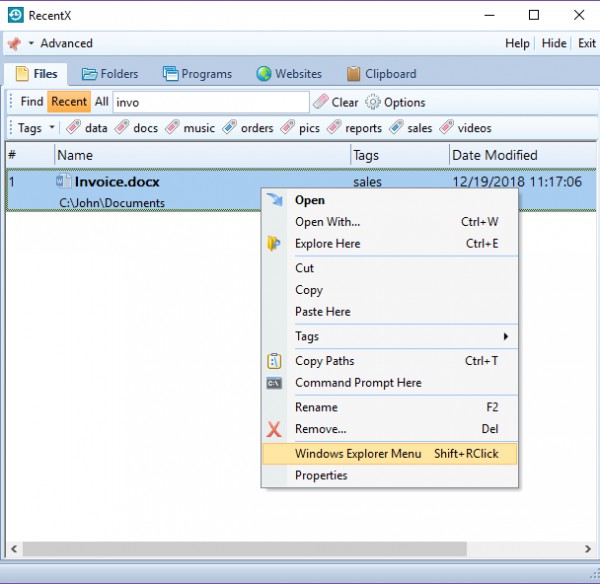Click the red pin icon
The width and height of the screenshot is (600, 584).
[15, 44]
